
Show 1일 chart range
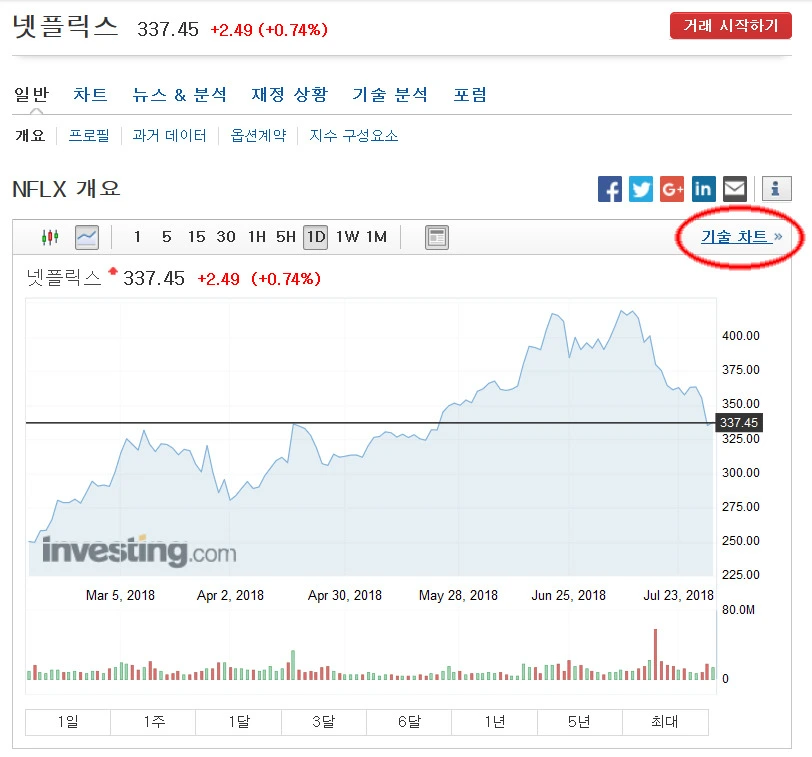point(68,722)
